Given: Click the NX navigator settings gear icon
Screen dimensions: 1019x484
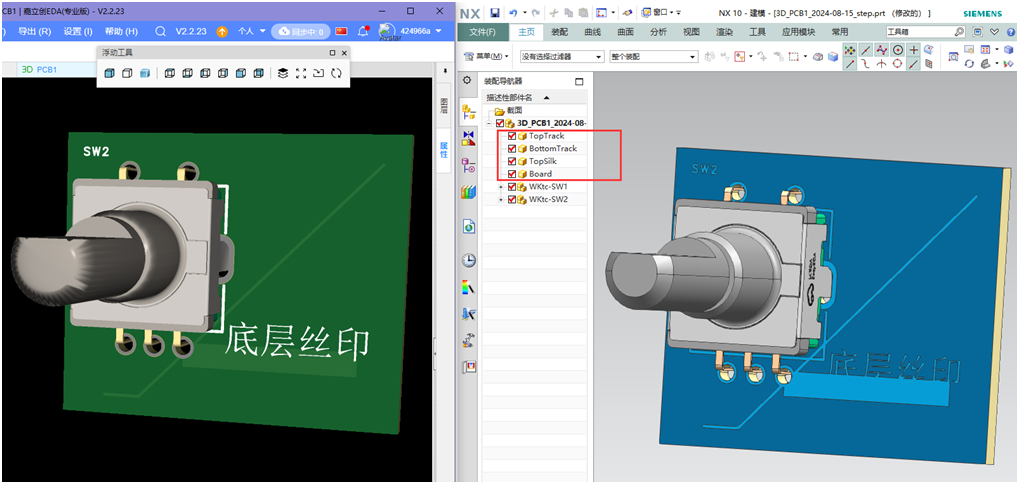Looking at the screenshot, I should tap(466, 80).
